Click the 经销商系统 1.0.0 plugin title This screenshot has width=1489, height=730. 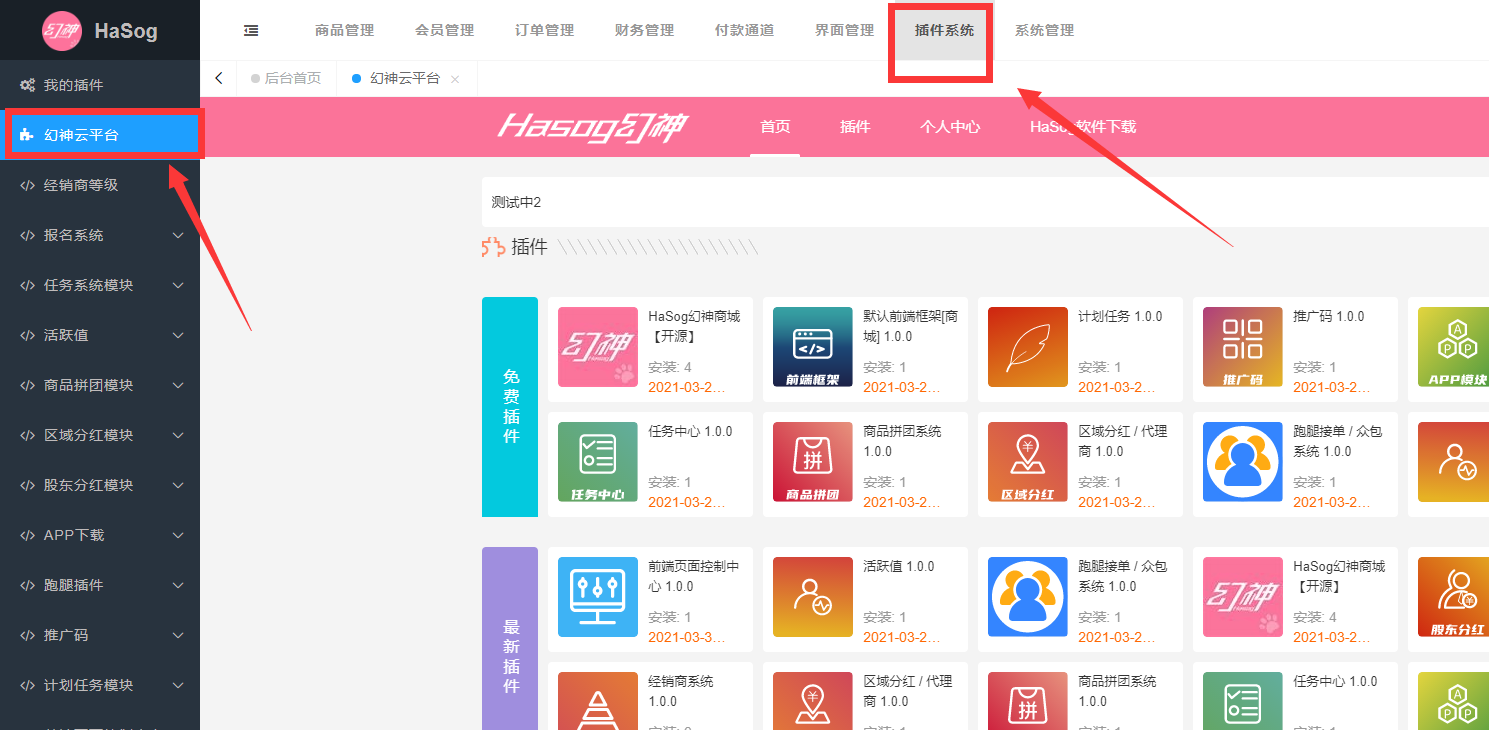[x=681, y=691]
